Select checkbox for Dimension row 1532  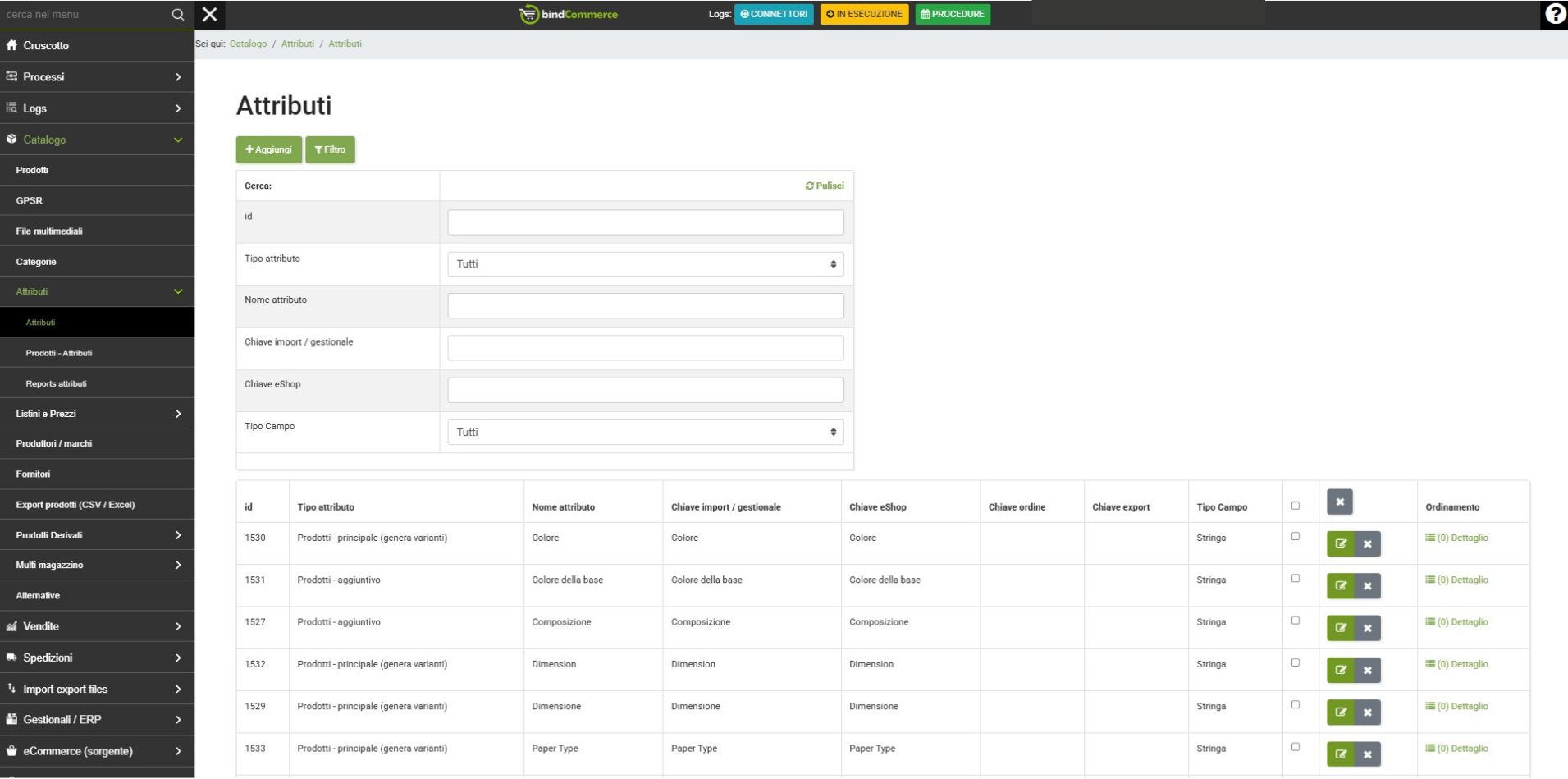[1296, 663]
